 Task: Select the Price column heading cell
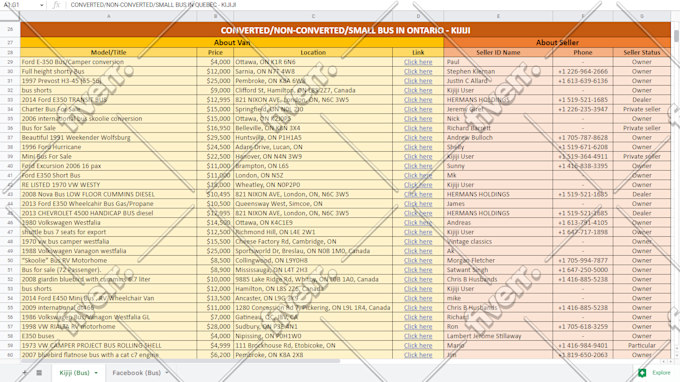215,52
